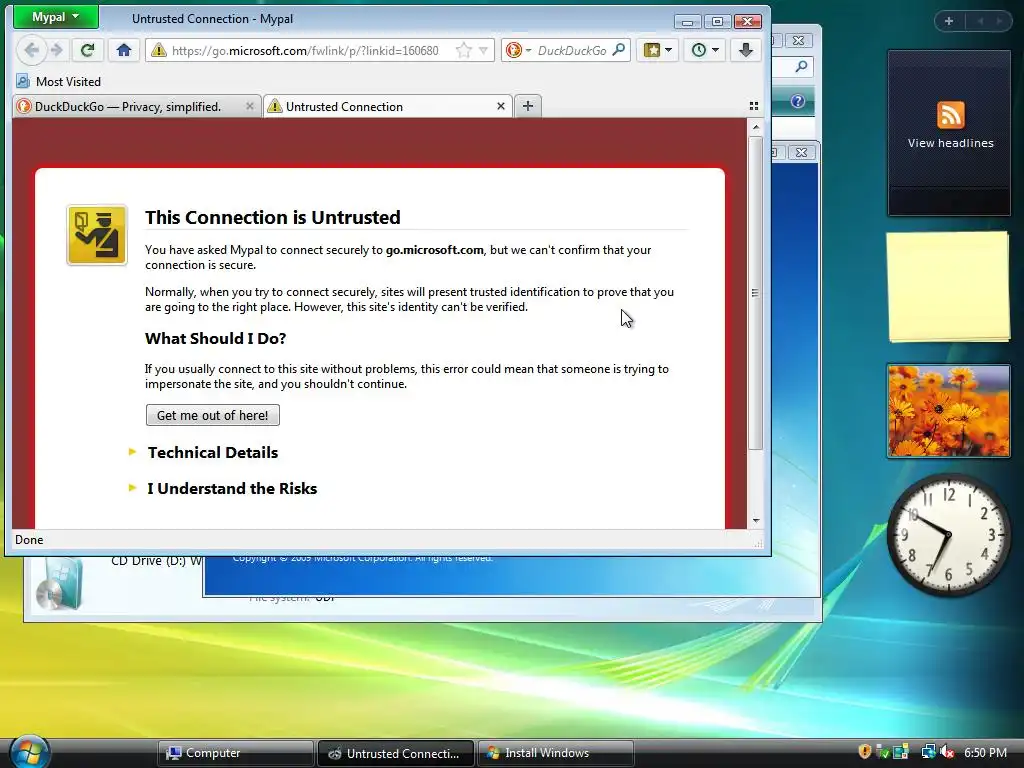Open the Downloads arrow button
The height and width of the screenshot is (768, 1024).
(x=746, y=50)
